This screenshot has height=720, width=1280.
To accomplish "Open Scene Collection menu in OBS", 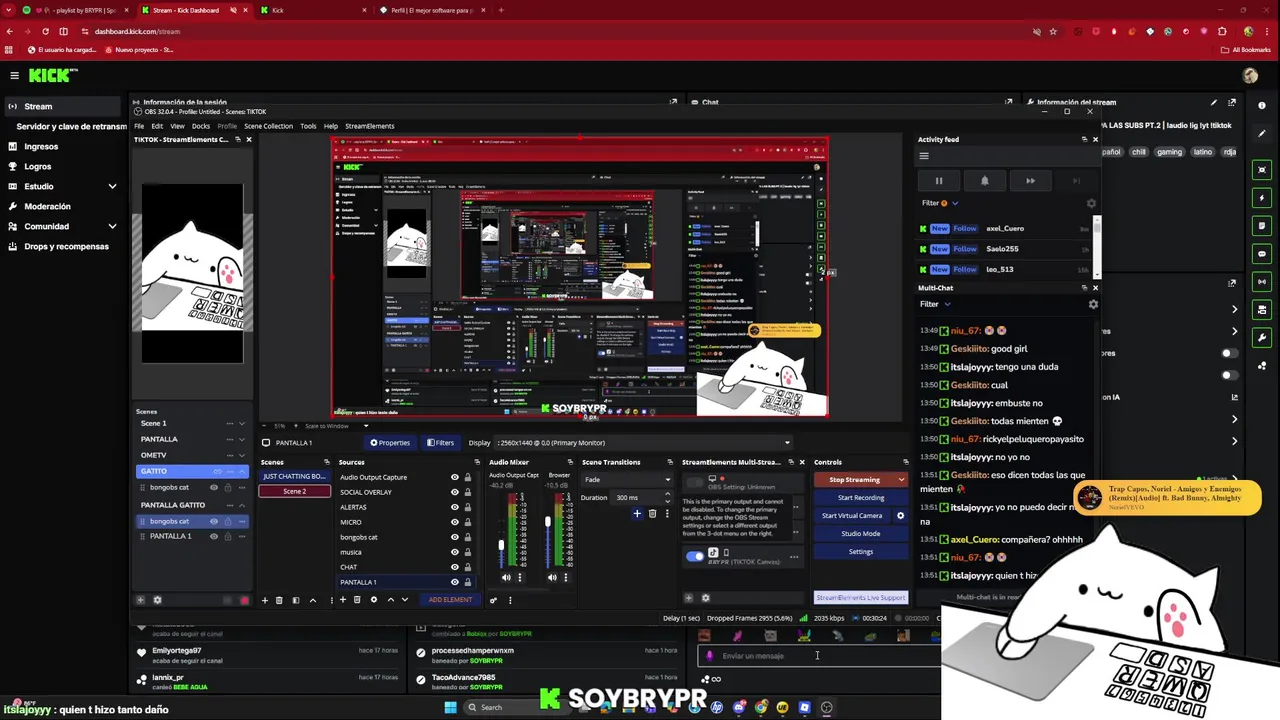I will tap(268, 126).
